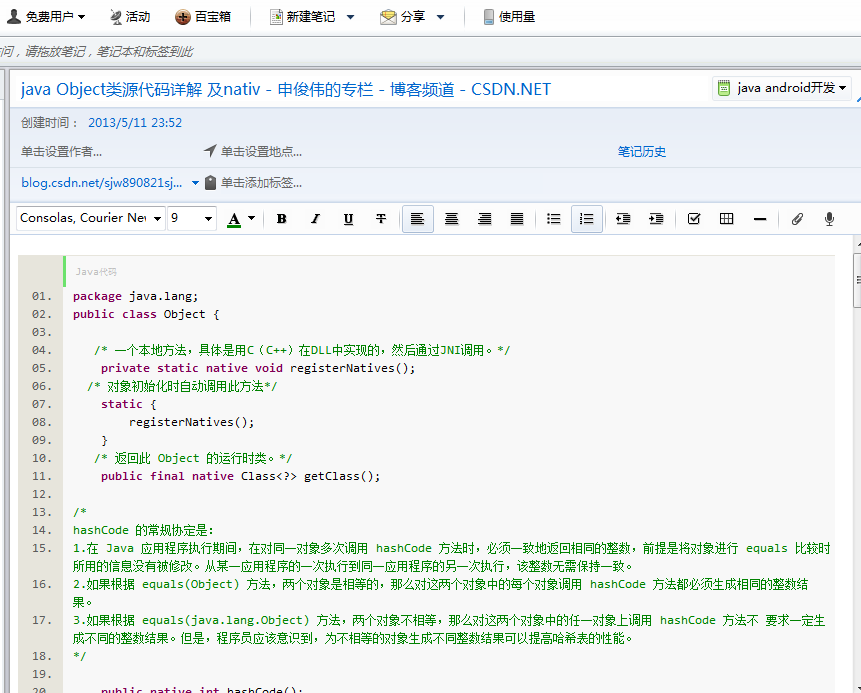
Task: Insert bulleted list
Action: tap(554, 219)
